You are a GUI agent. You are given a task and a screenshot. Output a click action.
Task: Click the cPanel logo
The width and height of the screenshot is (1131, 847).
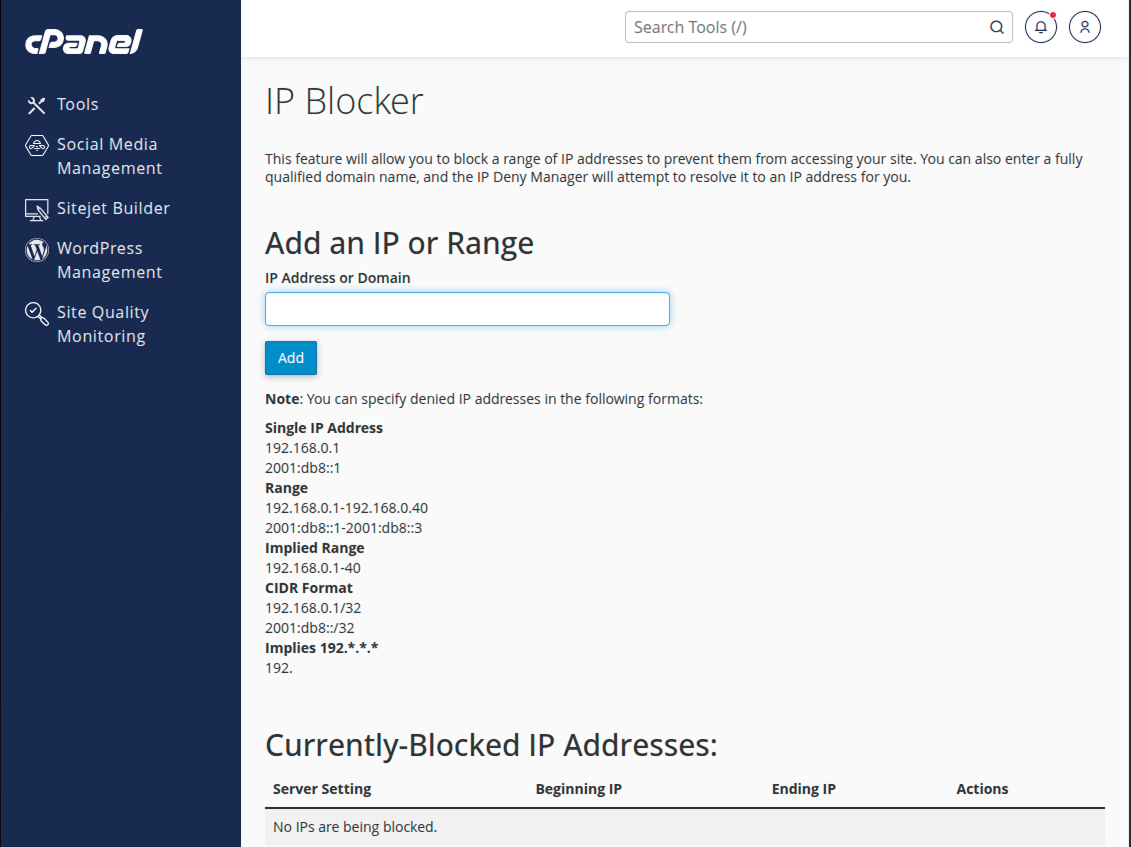(84, 42)
